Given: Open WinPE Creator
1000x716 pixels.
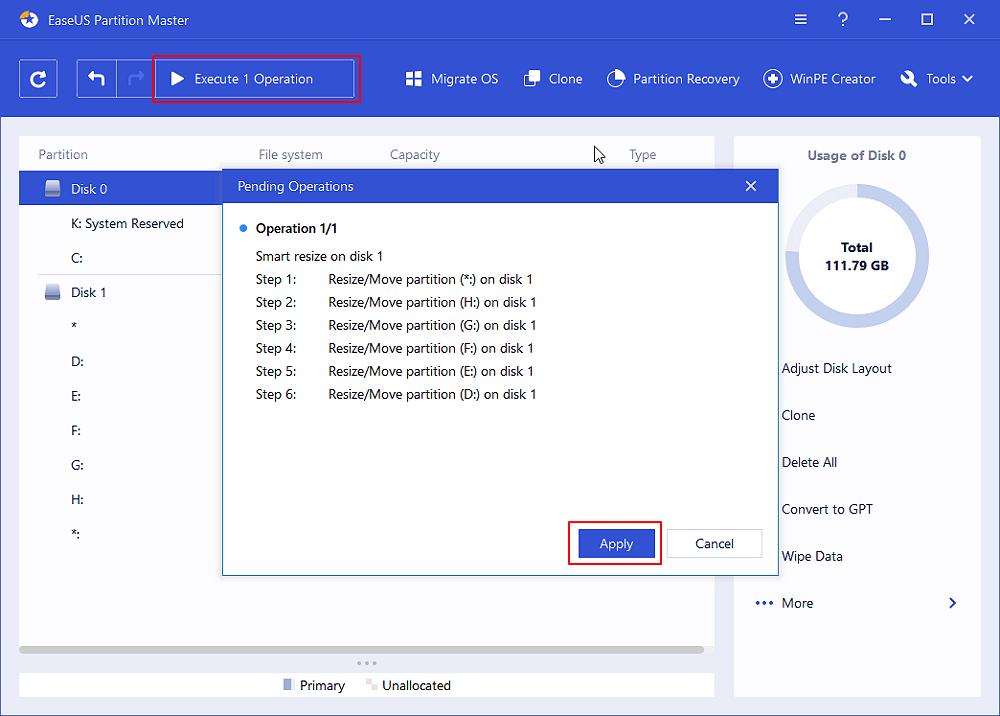Looking at the screenshot, I should pos(820,79).
